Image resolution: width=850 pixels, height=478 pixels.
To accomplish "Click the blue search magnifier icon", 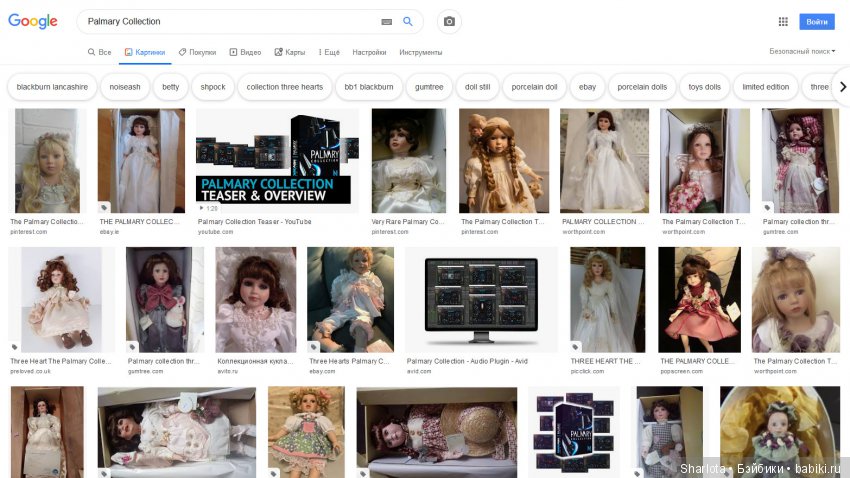I will coord(408,21).
